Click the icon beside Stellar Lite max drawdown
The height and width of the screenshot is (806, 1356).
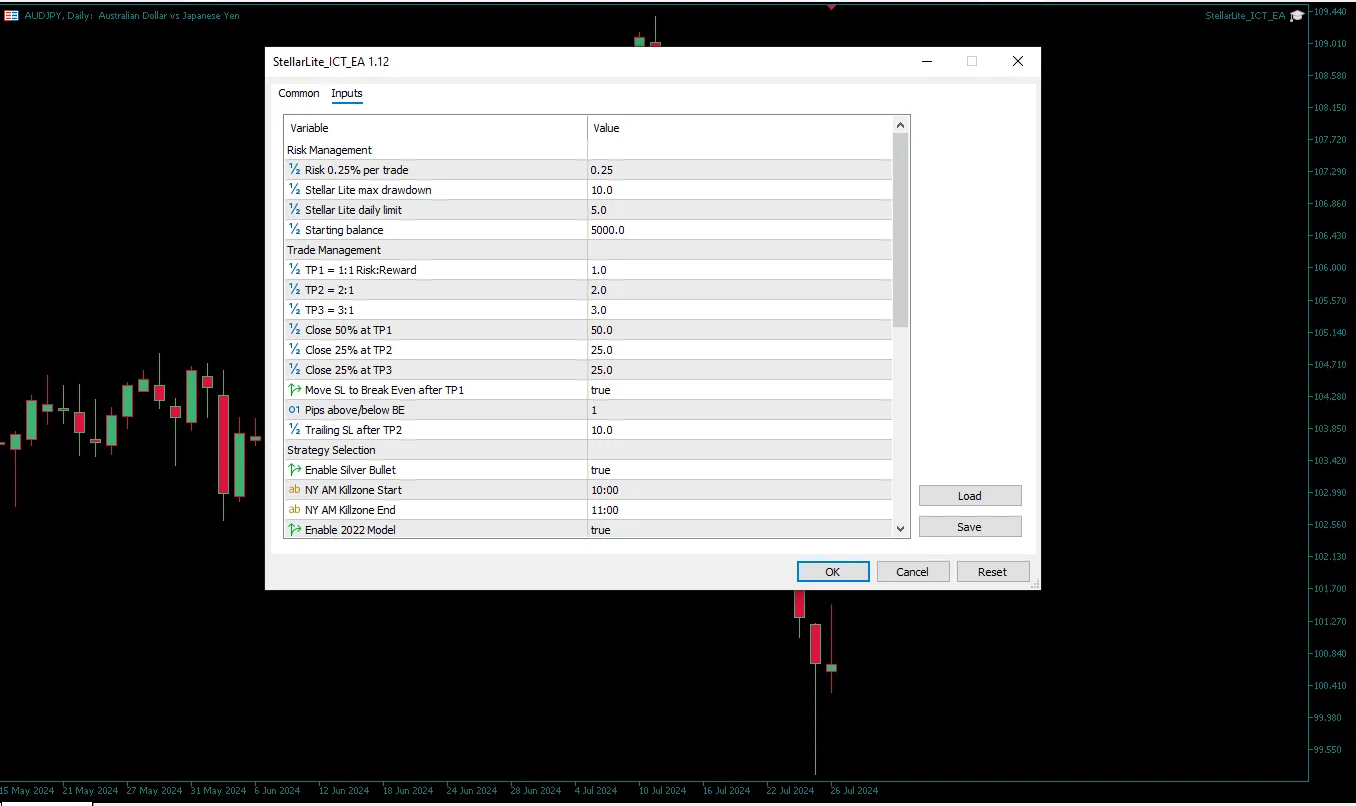click(x=294, y=190)
